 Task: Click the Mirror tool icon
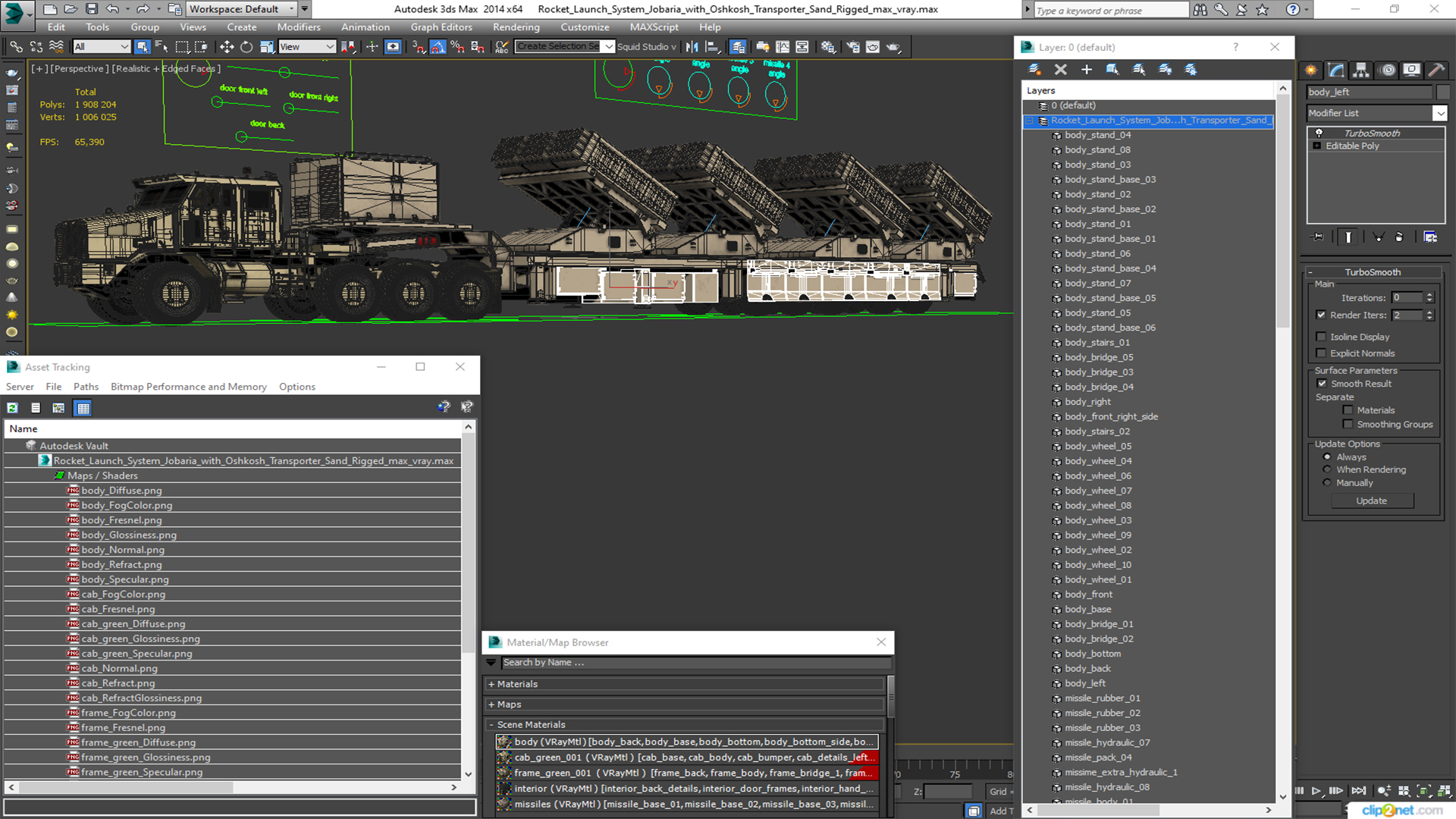pyautogui.click(x=692, y=47)
